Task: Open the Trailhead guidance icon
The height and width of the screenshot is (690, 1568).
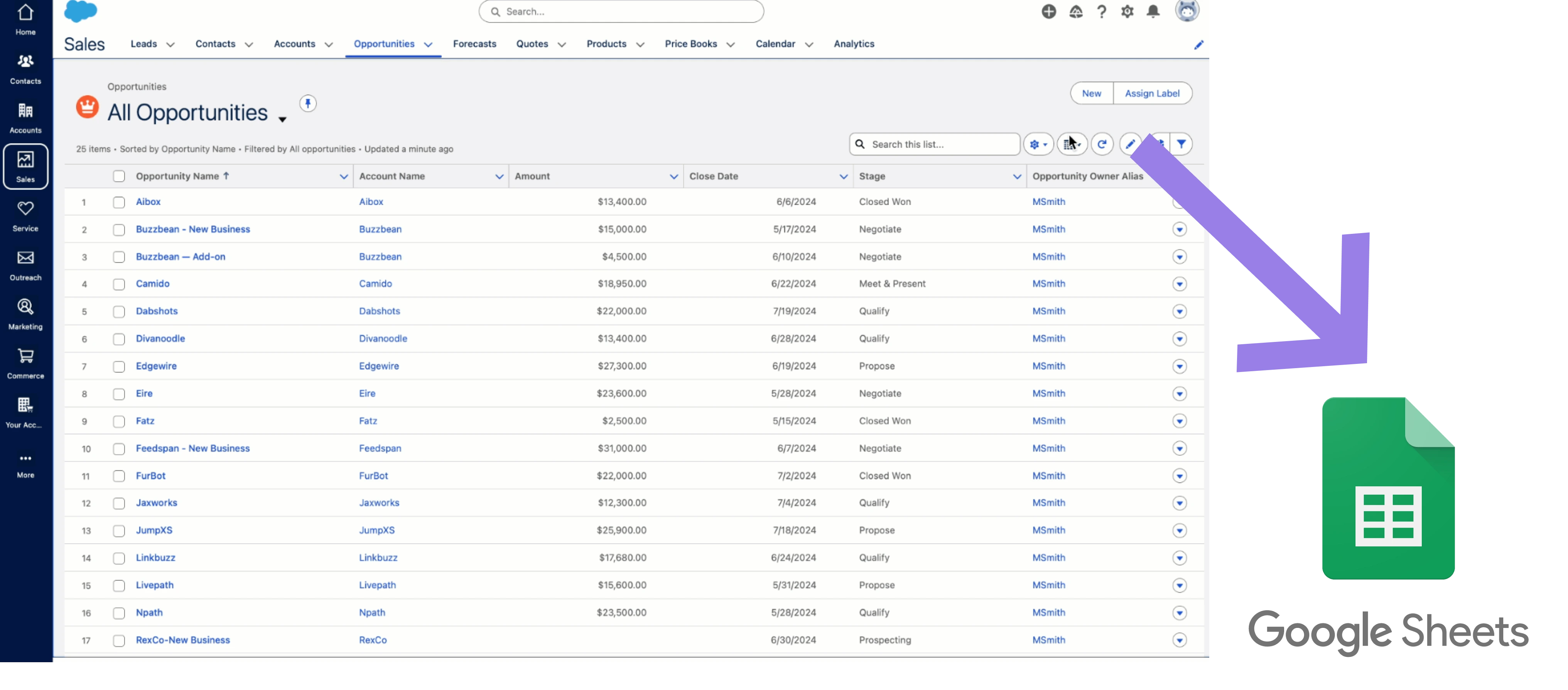Action: point(1075,12)
